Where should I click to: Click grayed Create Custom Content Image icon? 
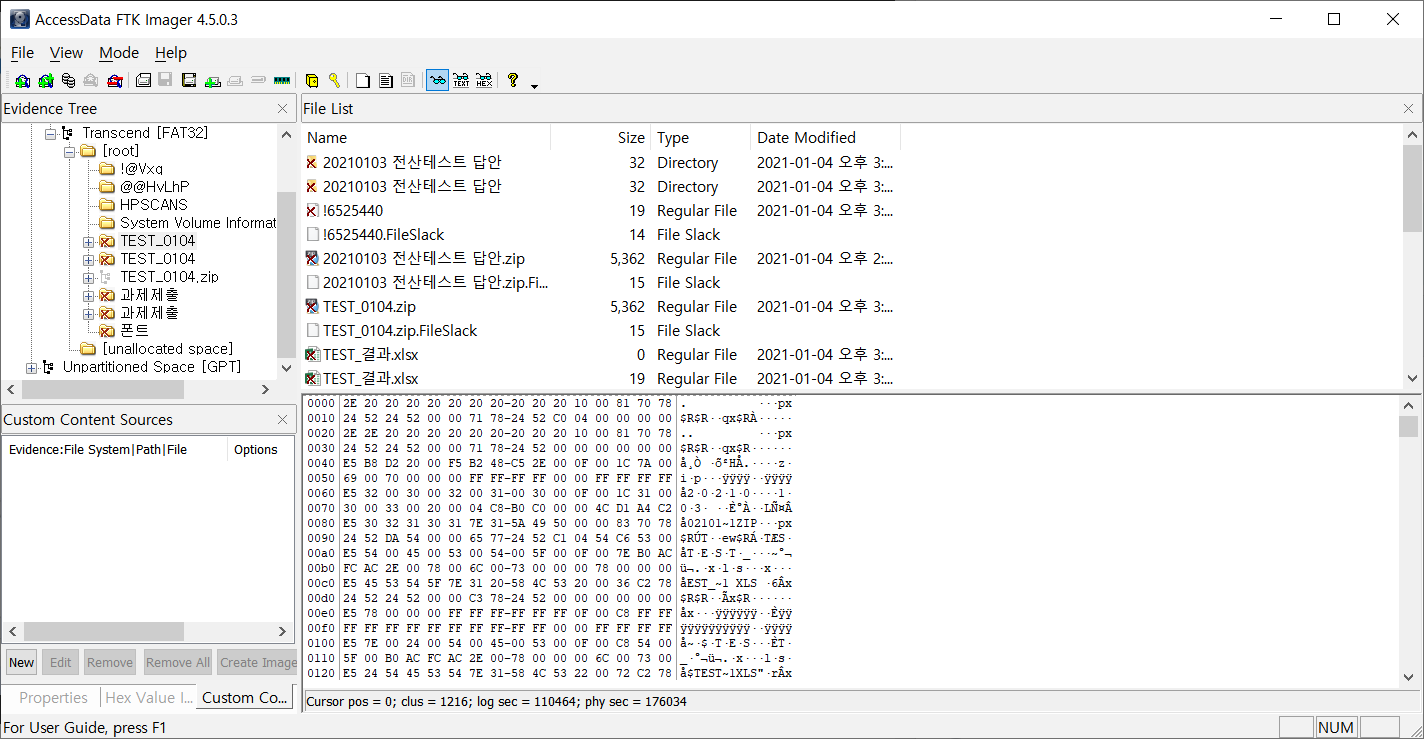235,81
